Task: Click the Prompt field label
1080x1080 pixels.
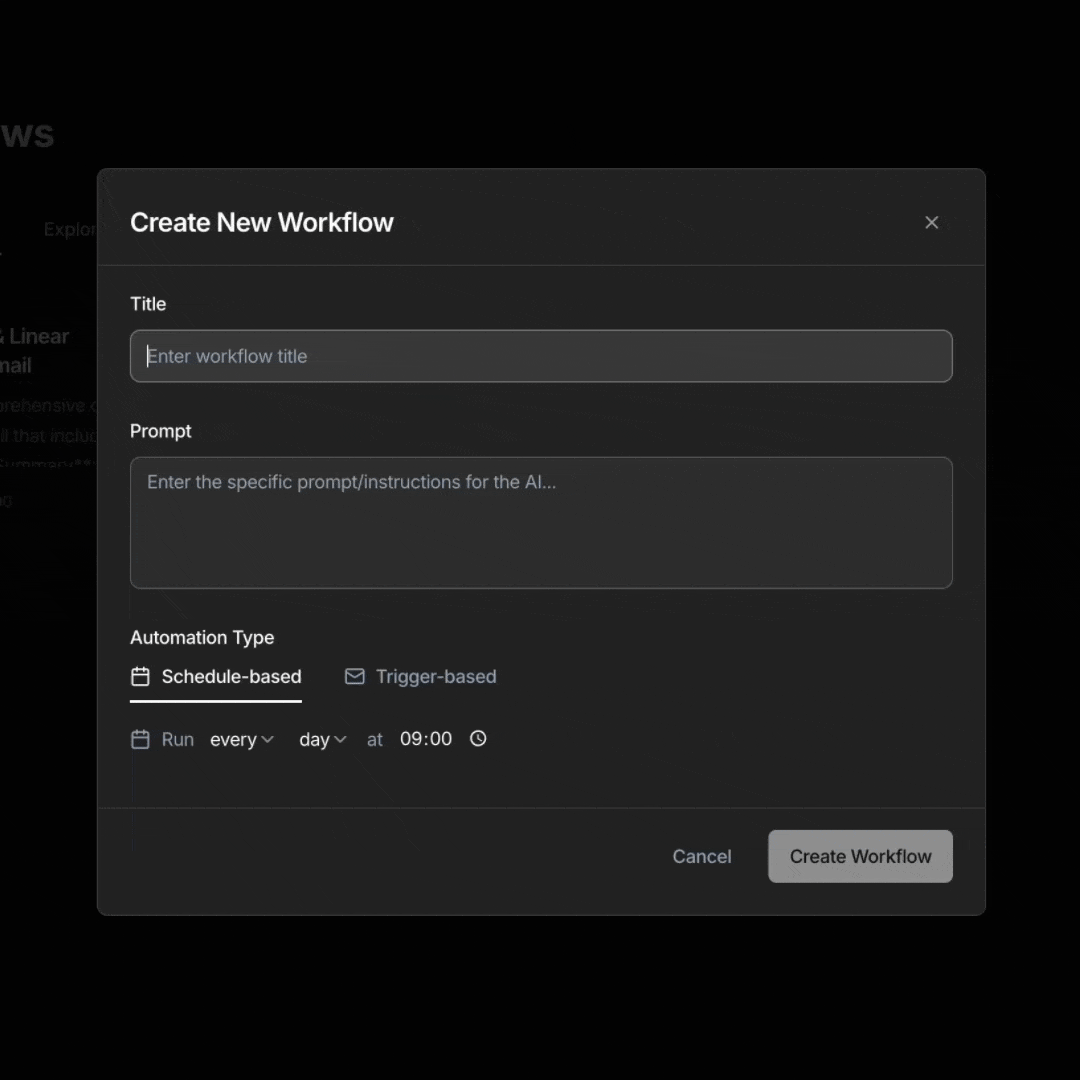Action: coord(160,431)
